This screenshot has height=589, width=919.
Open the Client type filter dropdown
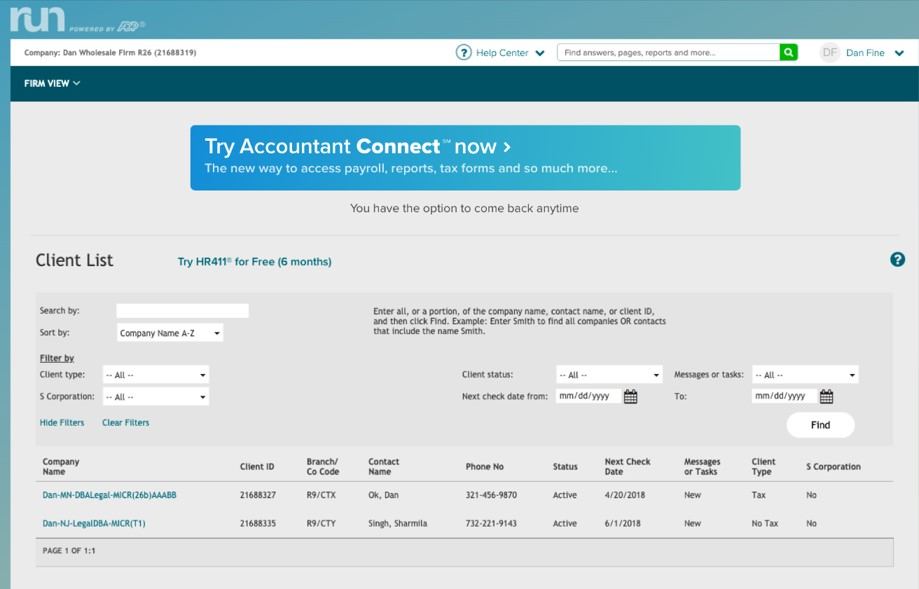(156, 375)
